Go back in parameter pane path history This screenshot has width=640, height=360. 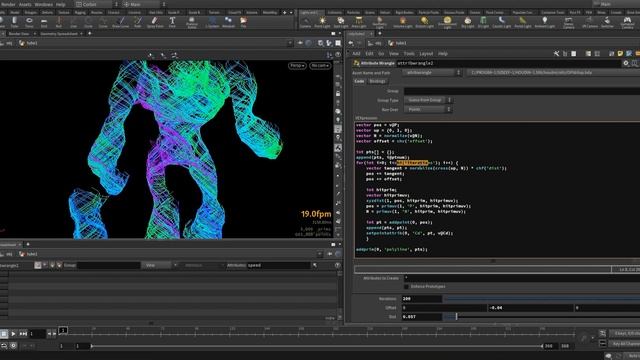pyautogui.click(x=351, y=43)
